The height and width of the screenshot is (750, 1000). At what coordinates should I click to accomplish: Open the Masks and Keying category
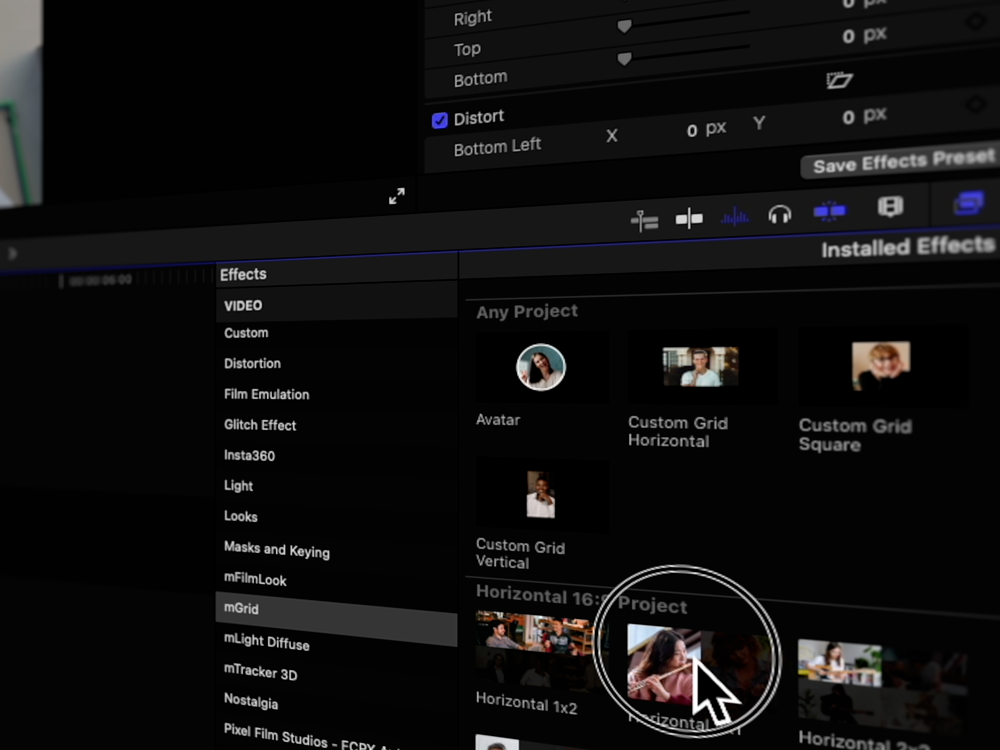tap(276, 549)
